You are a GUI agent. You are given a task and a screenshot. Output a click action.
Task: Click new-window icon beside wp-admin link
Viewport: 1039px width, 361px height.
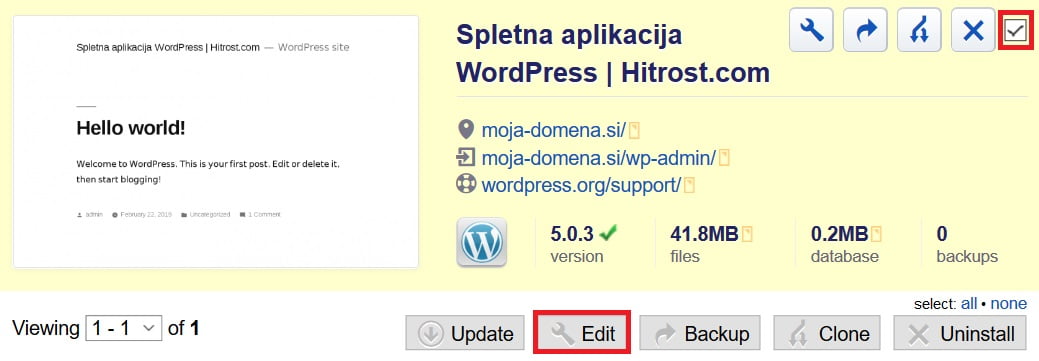pos(724,158)
